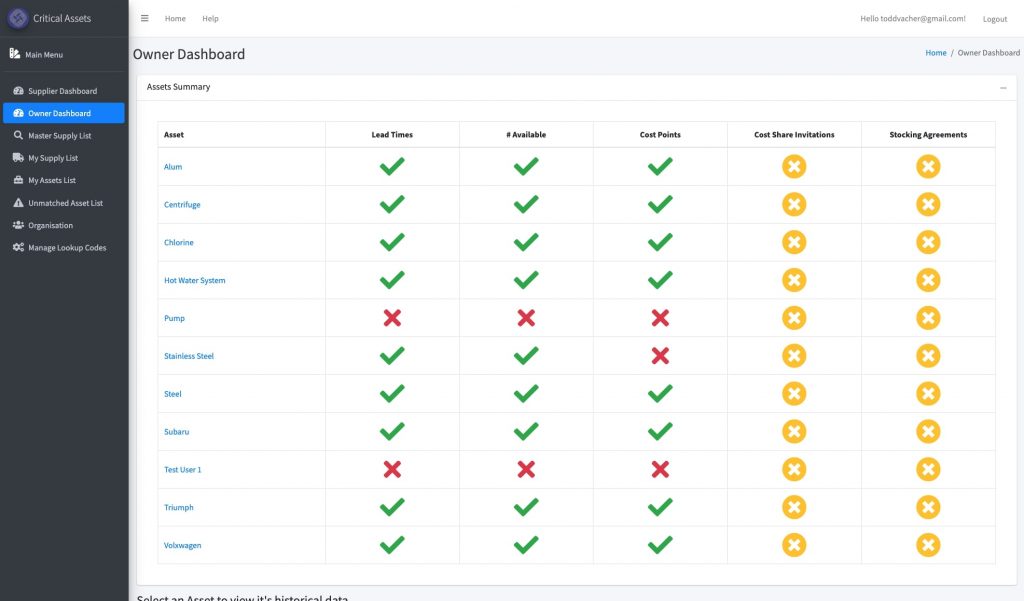Click the yellow Stocking Agreements icon for Subaru
1024x601 pixels.
click(x=928, y=432)
